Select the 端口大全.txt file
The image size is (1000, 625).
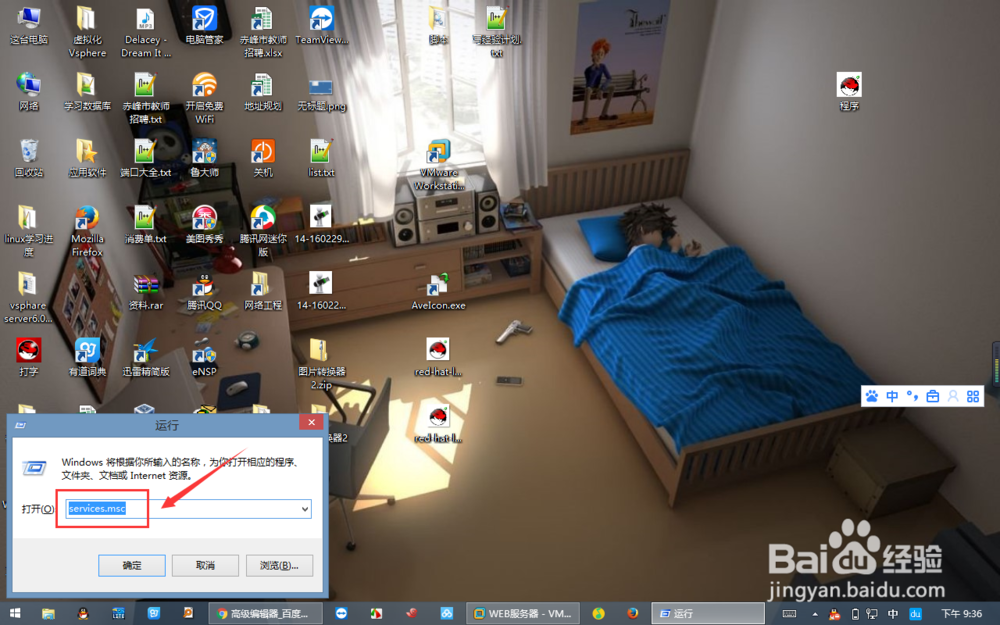(146, 158)
